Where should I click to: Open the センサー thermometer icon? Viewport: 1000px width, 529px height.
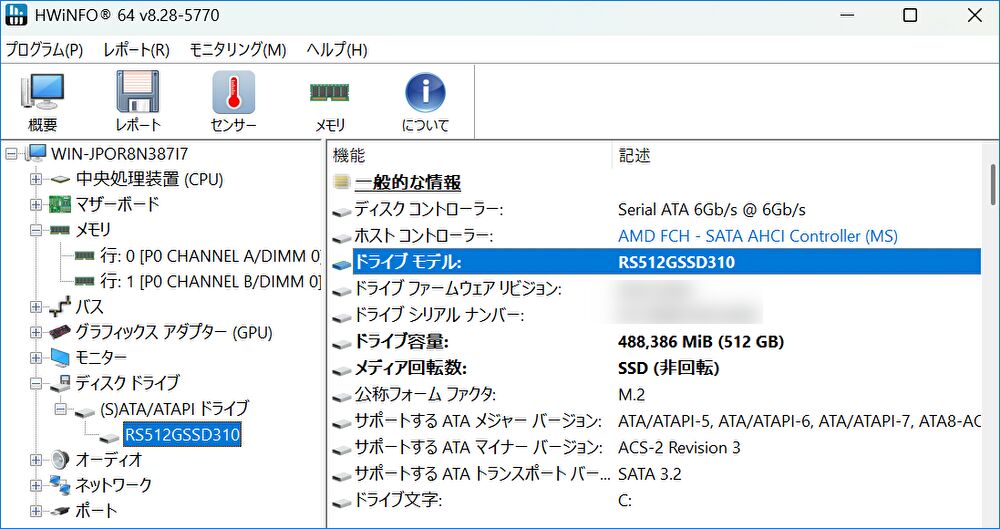click(x=233, y=92)
